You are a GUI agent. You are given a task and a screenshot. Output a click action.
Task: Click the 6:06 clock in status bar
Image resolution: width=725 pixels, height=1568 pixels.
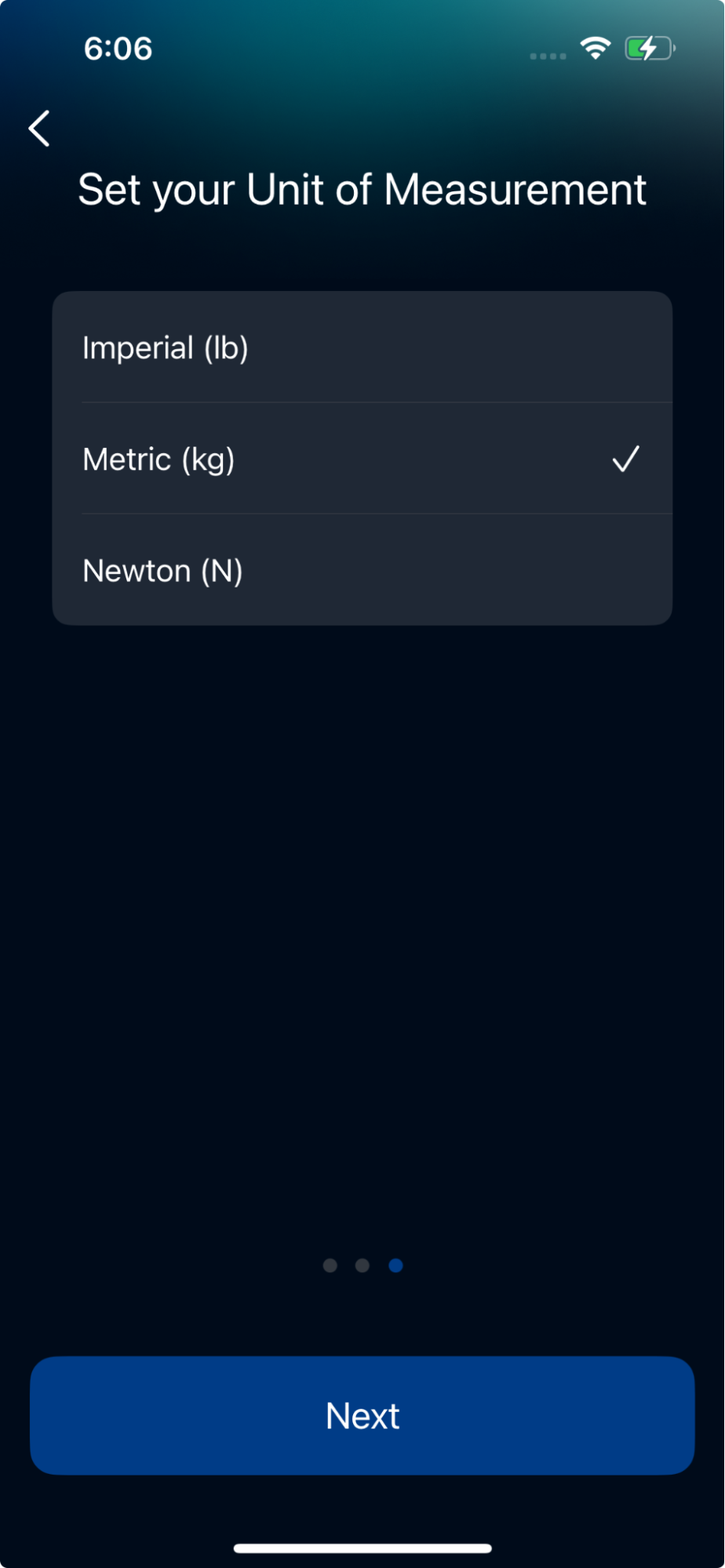click(118, 49)
